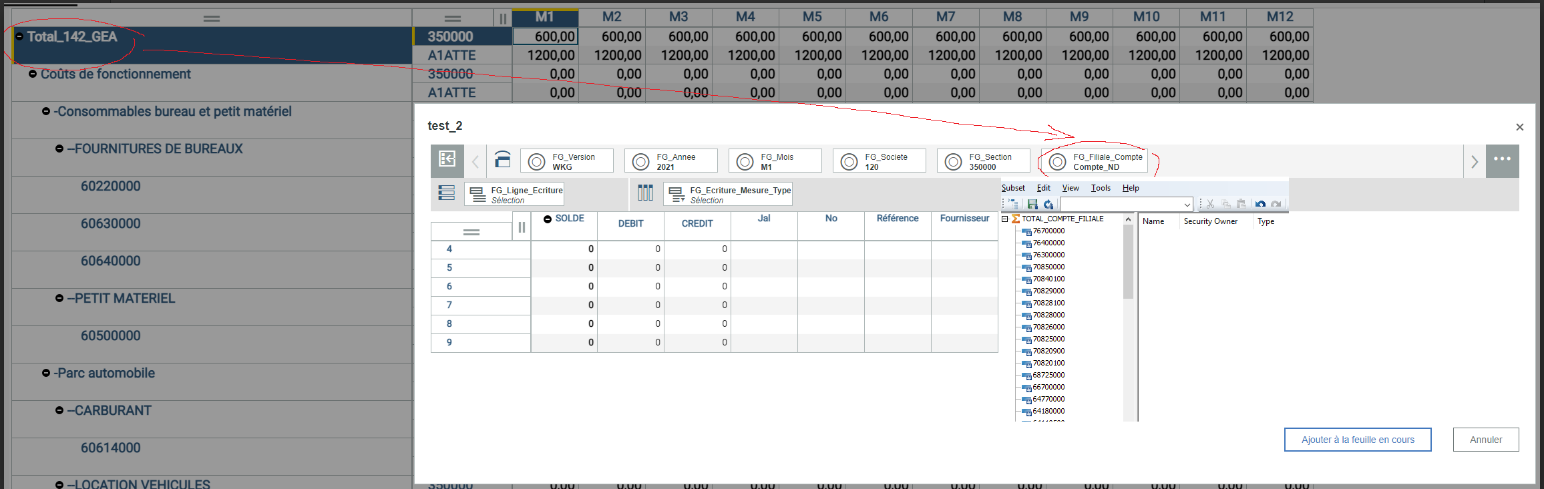Click the overview tree icon in test_2 toolbar
This screenshot has width=1544, height=489.
click(x=447, y=160)
